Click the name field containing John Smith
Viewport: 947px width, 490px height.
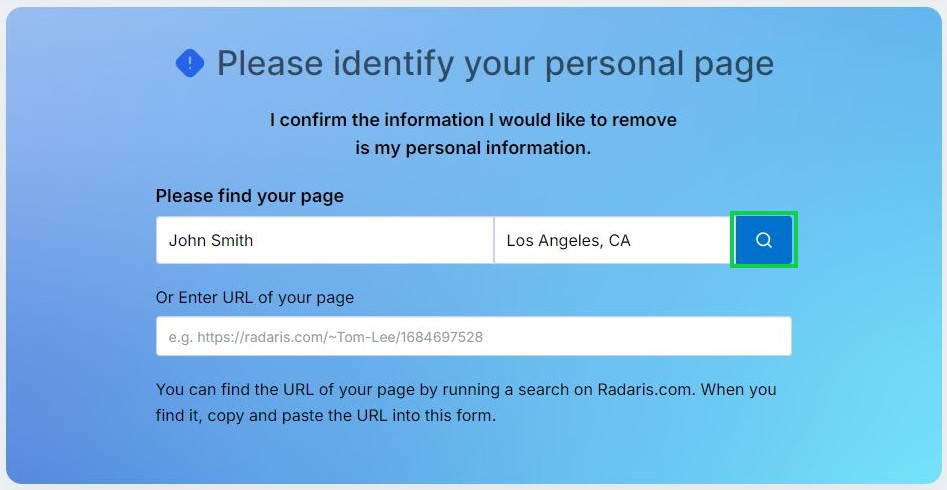point(324,240)
